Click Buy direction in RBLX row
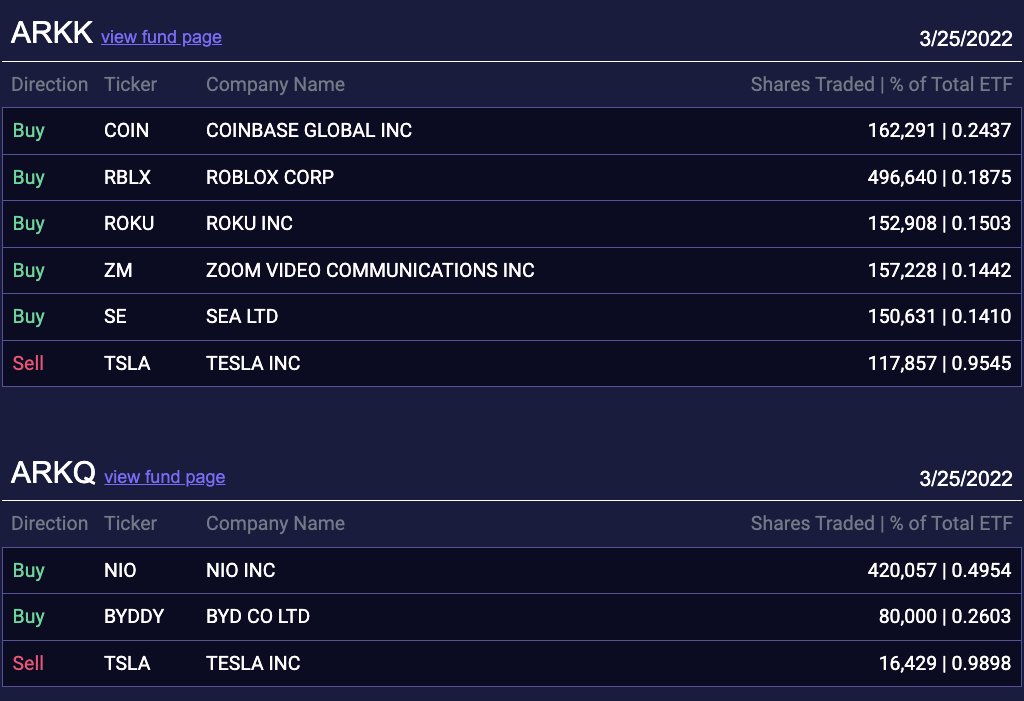Viewport: 1024px width, 701px height. click(29, 178)
